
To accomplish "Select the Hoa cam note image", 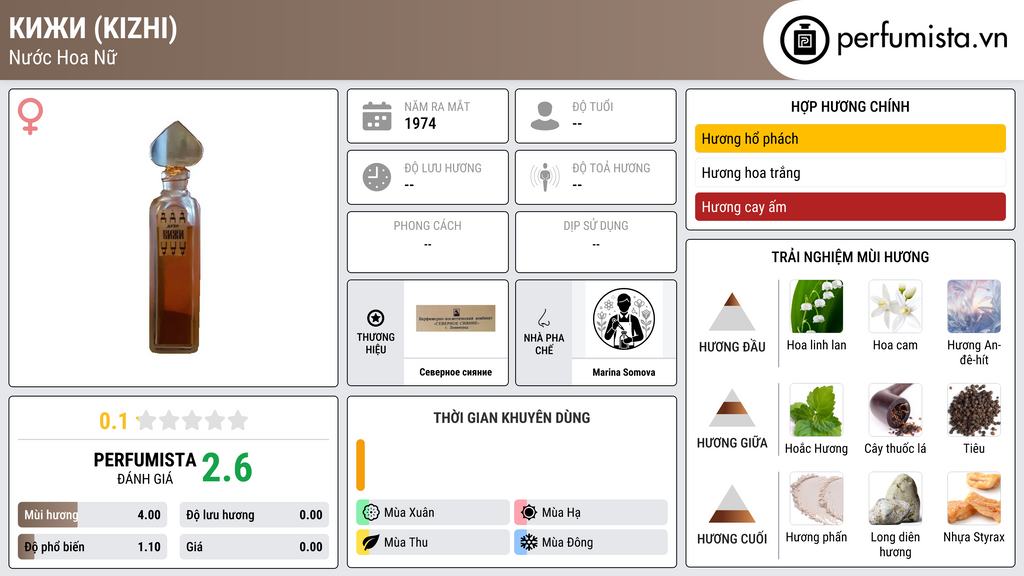I will click(x=895, y=306).
